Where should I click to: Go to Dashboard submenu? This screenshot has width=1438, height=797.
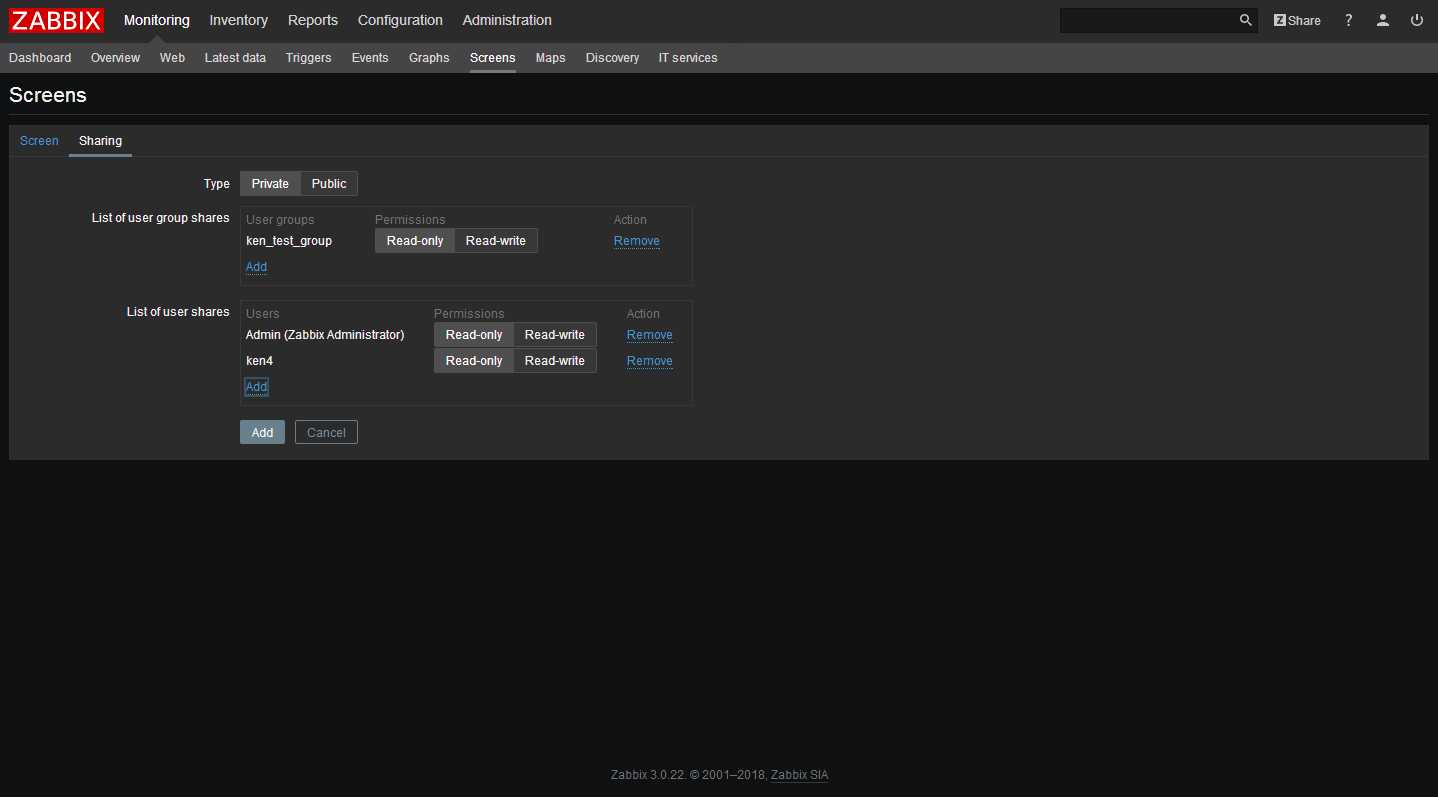coord(40,58)
